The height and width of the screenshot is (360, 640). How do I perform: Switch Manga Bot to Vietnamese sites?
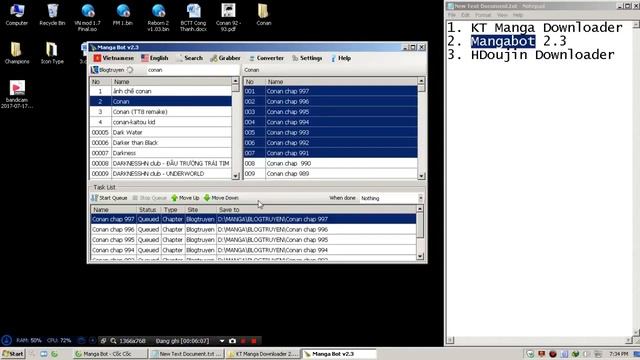pos(114,58)
